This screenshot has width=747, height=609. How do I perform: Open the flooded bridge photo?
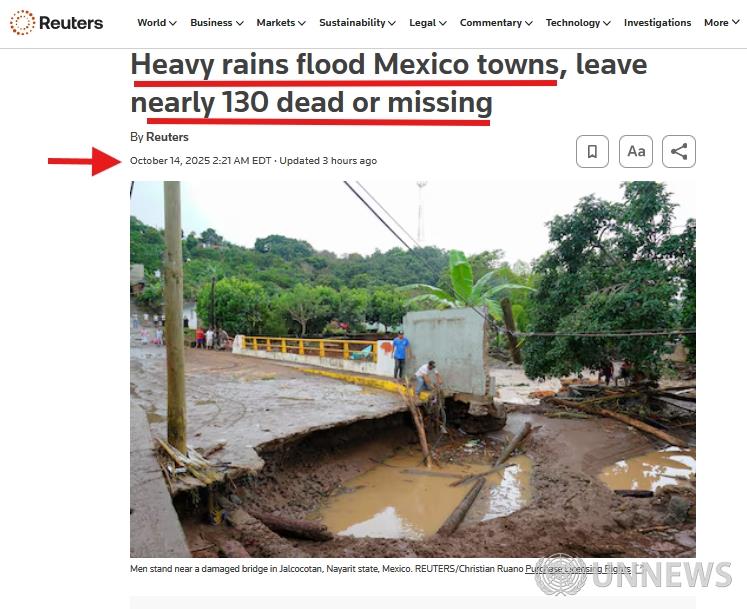tap(413, 369)
